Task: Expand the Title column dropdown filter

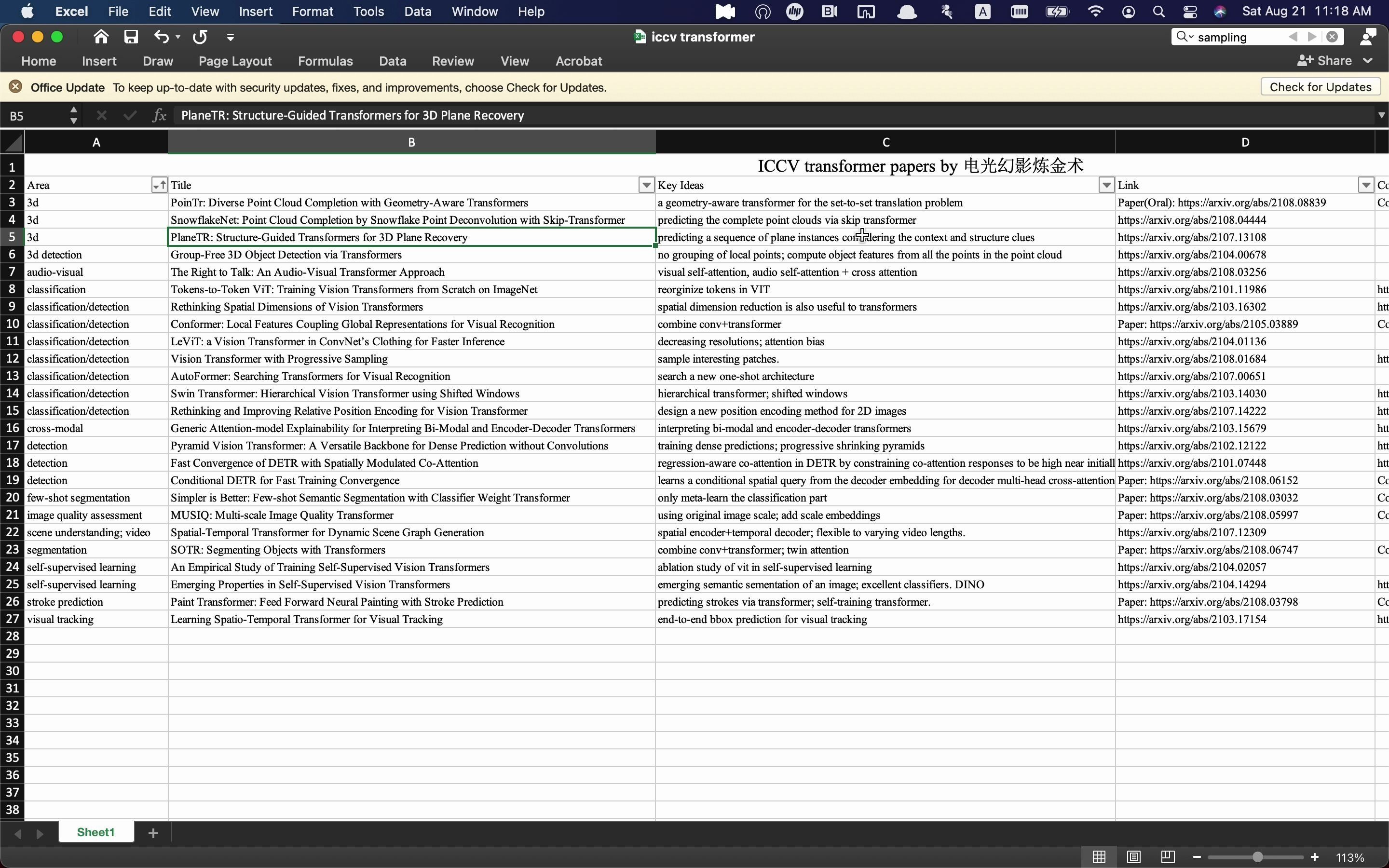Action: pyautogui.click(x=645, y=185)
